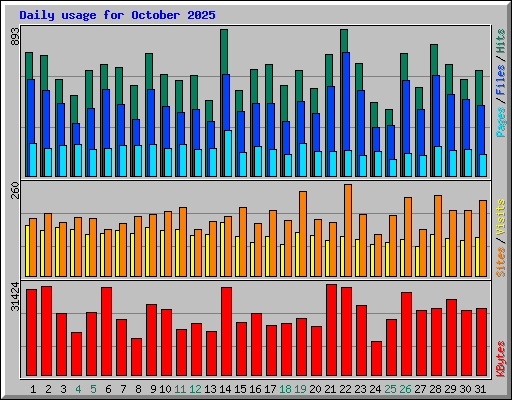
Task: Click day label 10 on the x-axis
Action: click(165, 389)
